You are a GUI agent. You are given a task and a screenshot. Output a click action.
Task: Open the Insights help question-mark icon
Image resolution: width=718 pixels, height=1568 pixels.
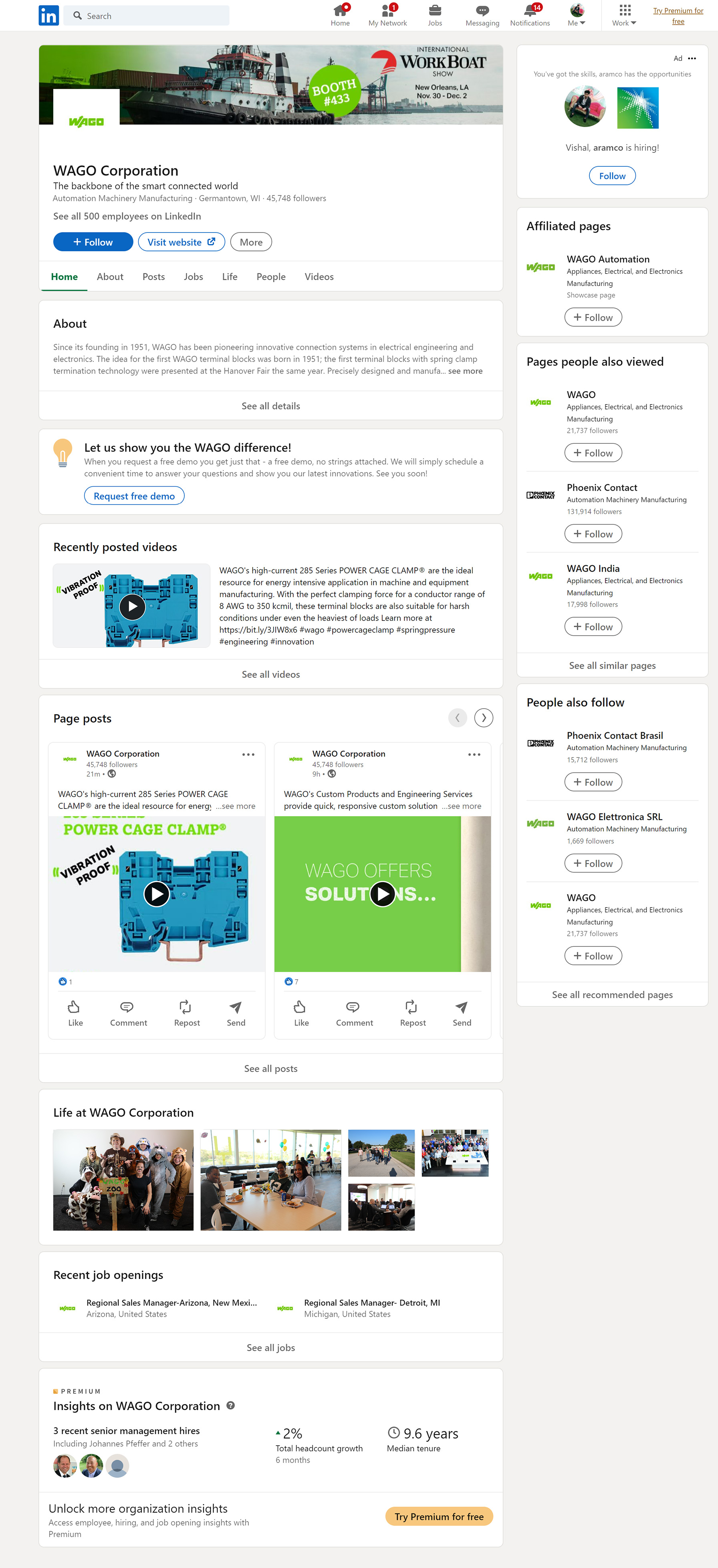click(x=231, y=1405)
